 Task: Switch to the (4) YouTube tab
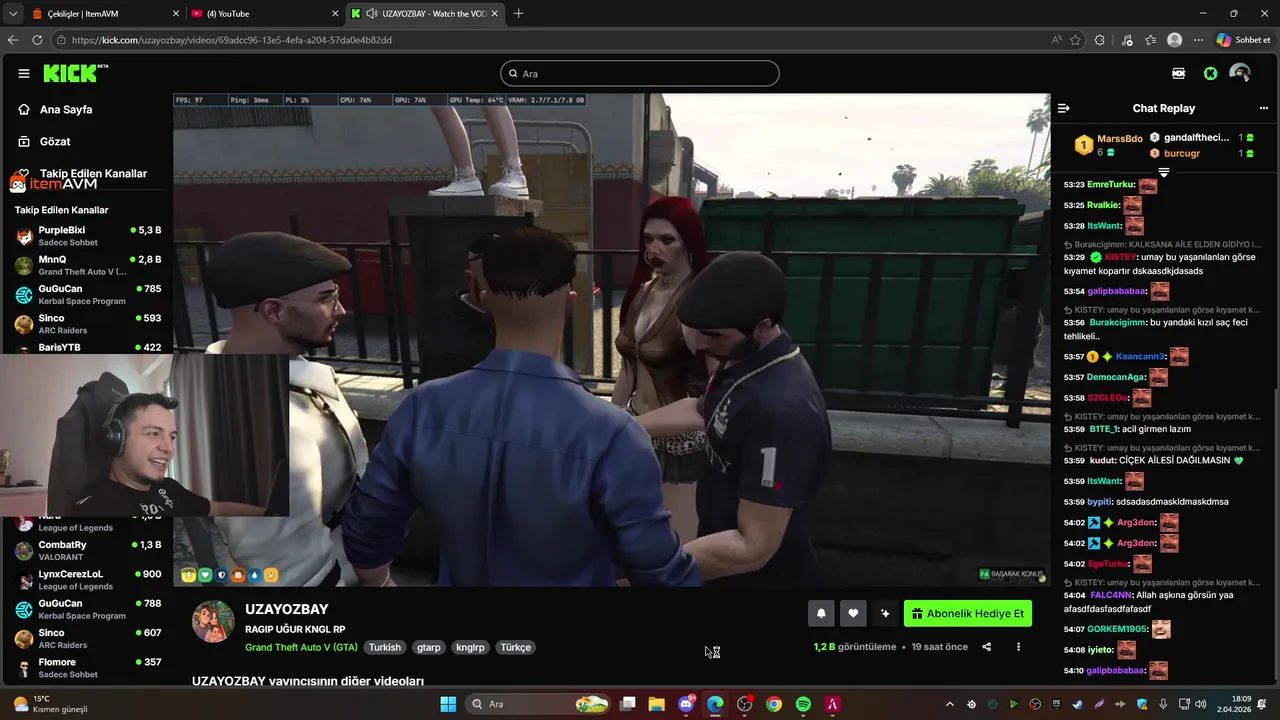(x=265, y=13)
